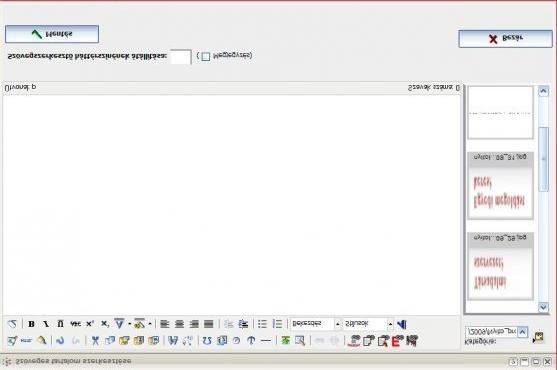
Task: Apply strikethrough to text
Action: [x=75, y=324]
